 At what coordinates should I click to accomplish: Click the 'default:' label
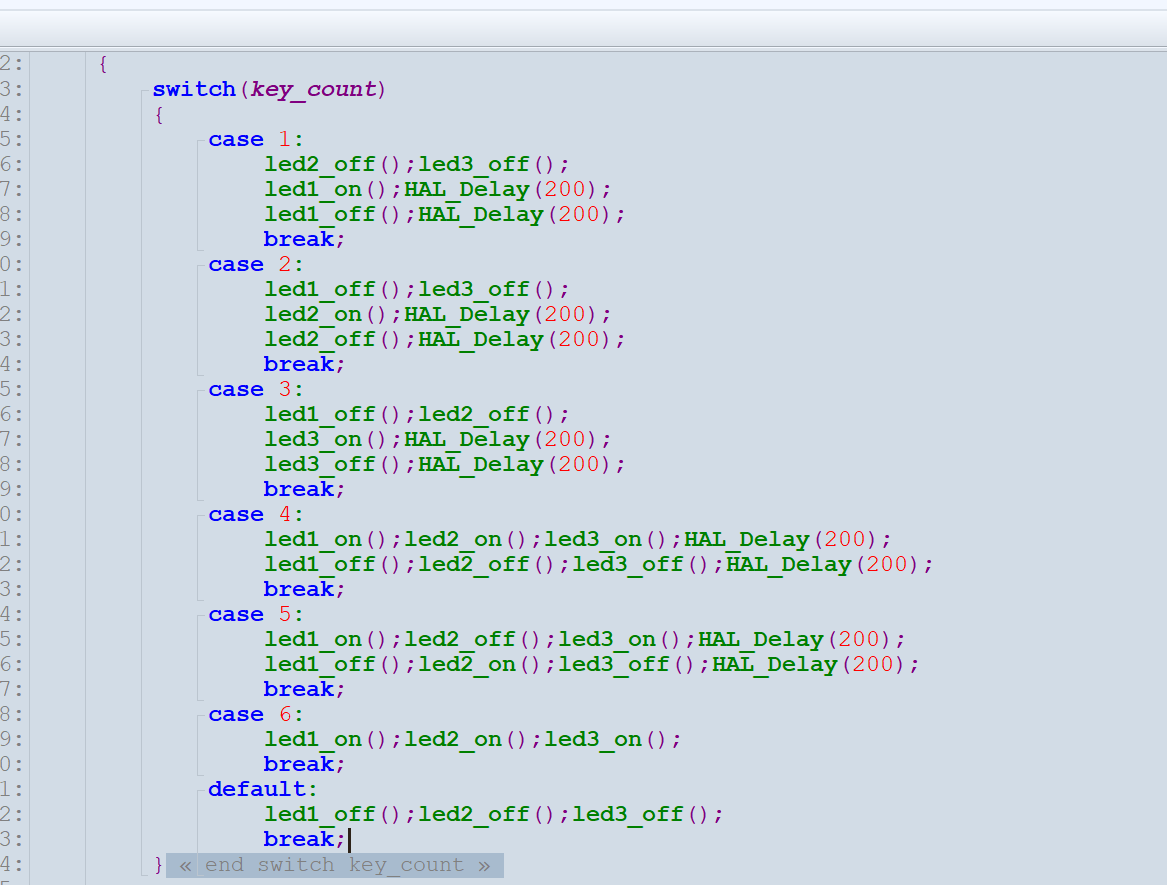tap(263, 789)
